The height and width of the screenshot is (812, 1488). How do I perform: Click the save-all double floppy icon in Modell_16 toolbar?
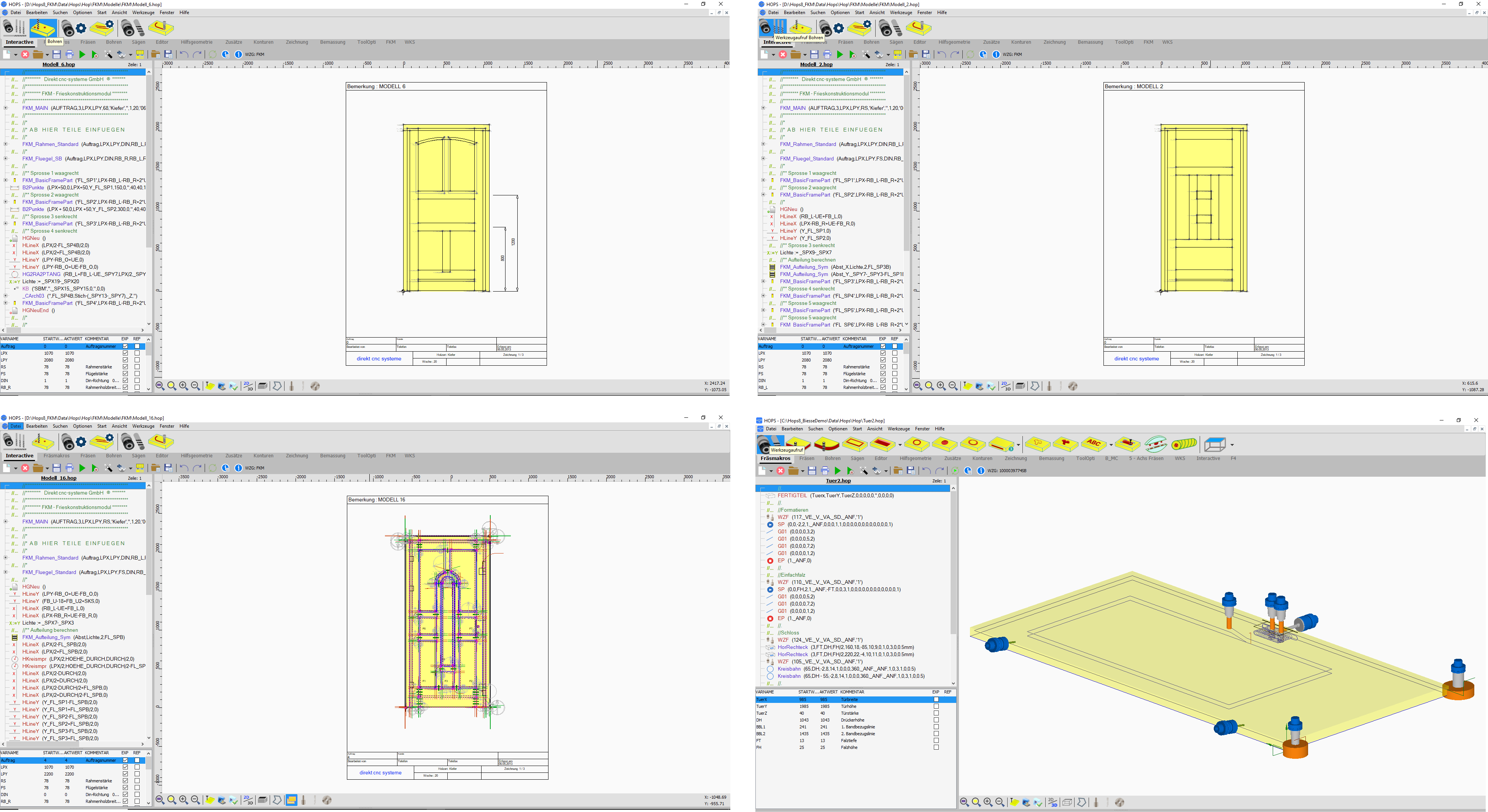click(x=168, y=468)
